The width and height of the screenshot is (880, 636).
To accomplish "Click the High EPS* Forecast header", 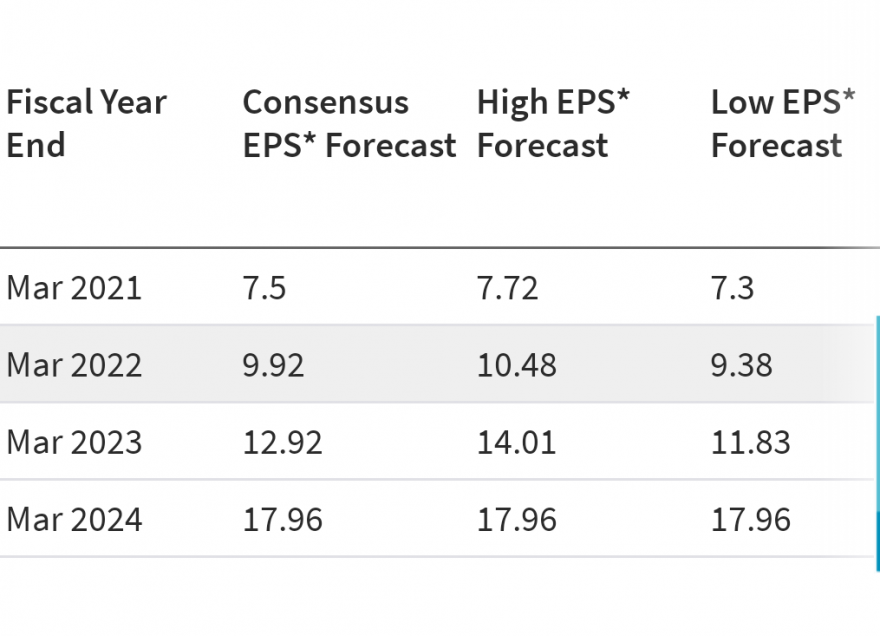I will (x=553, y=123).
